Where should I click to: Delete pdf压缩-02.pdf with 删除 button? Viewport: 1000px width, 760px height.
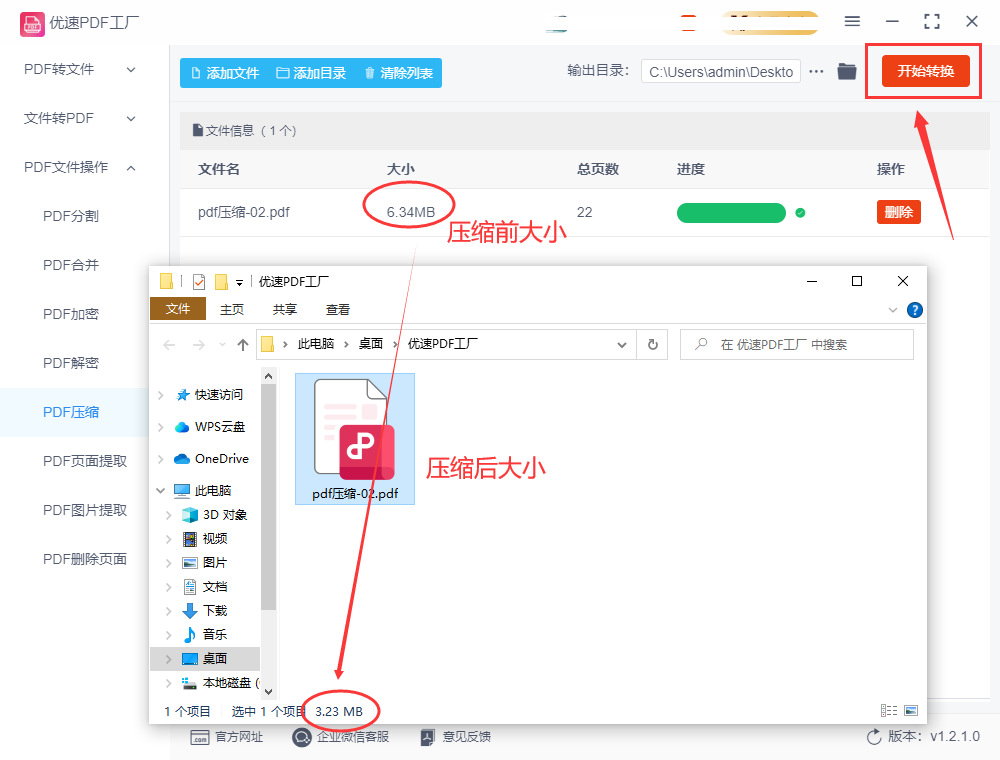pos(899,212)
